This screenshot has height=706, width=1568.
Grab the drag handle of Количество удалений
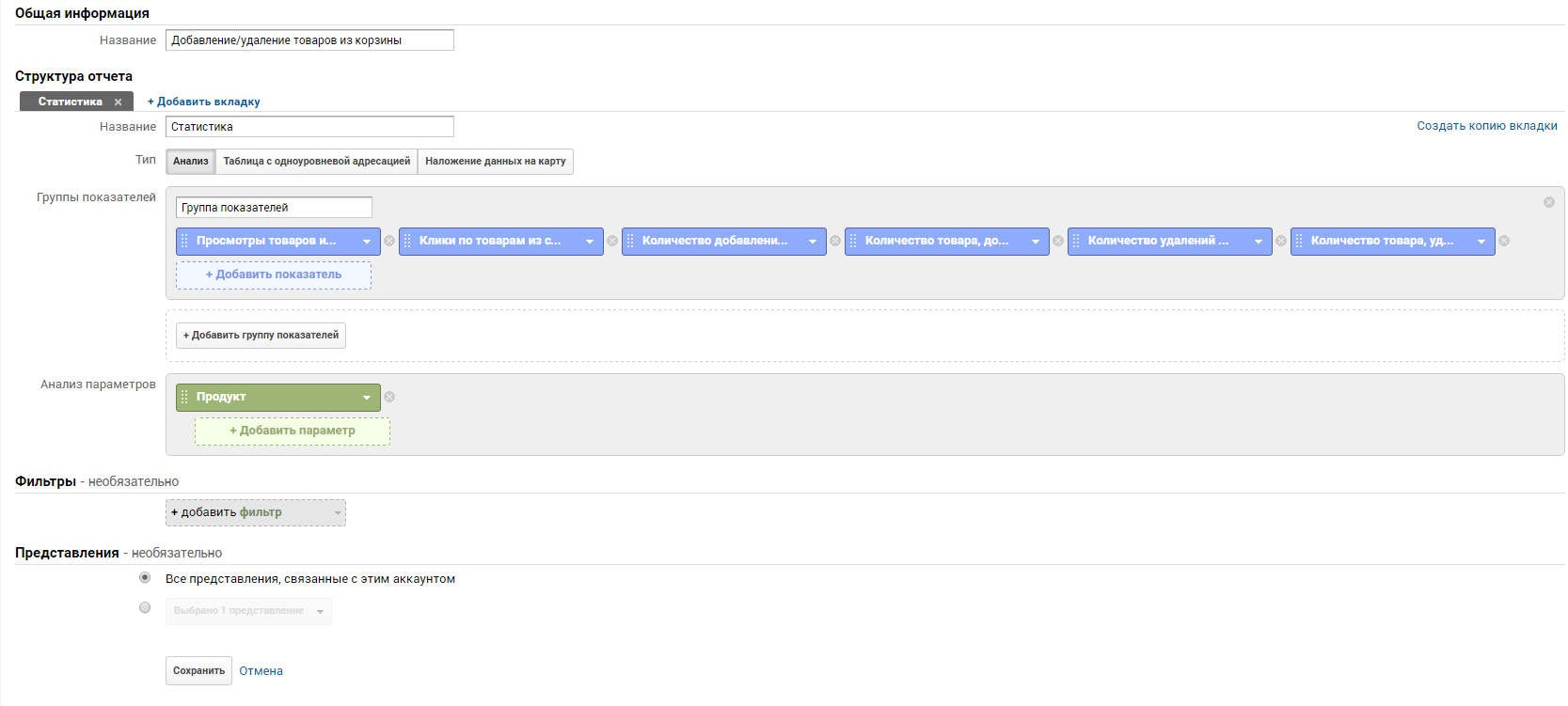pyautogui.click(x=1076, y=241)
